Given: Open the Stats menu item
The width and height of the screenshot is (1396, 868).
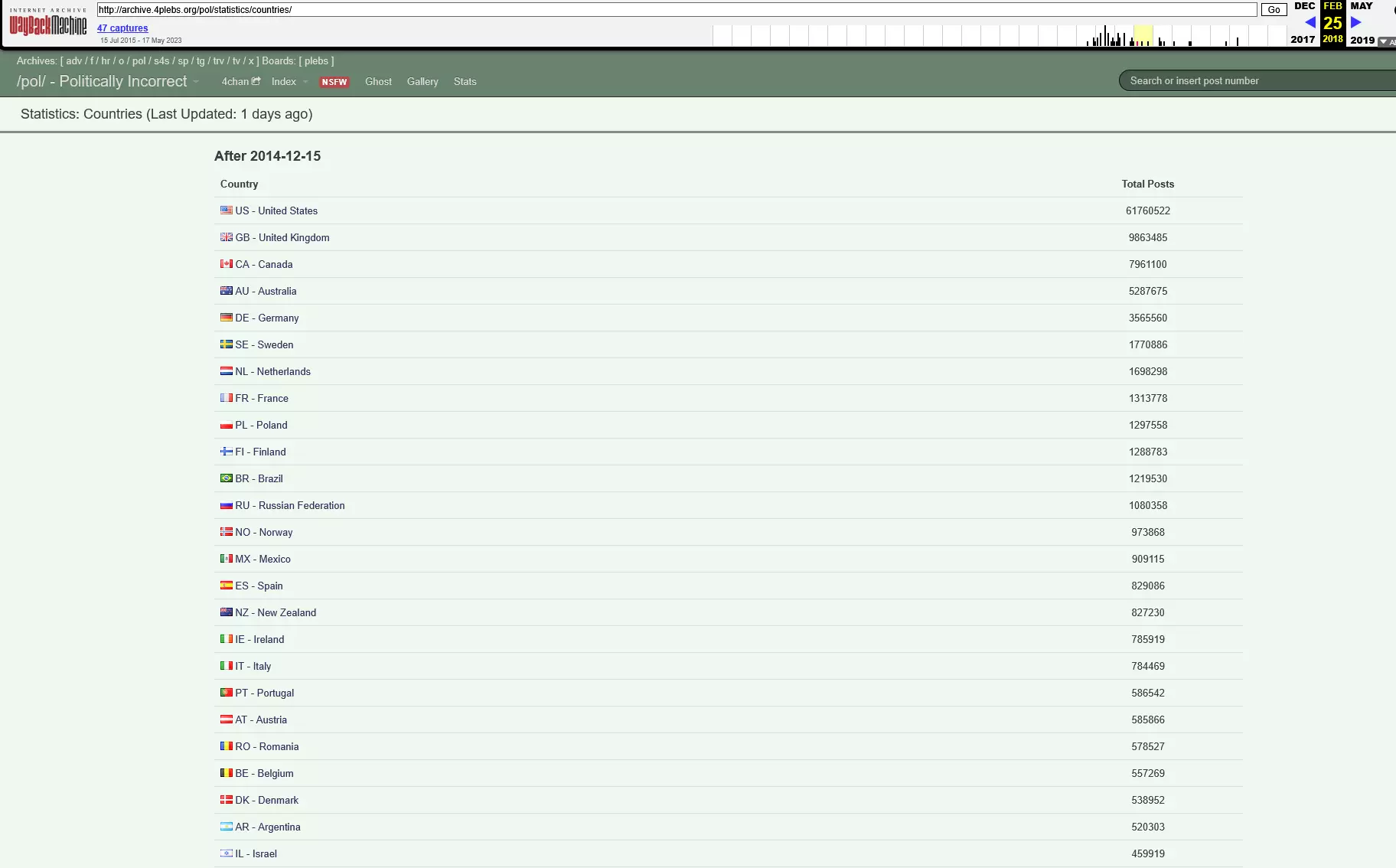Looking at the screenshot, I should (x=465, y=81).
